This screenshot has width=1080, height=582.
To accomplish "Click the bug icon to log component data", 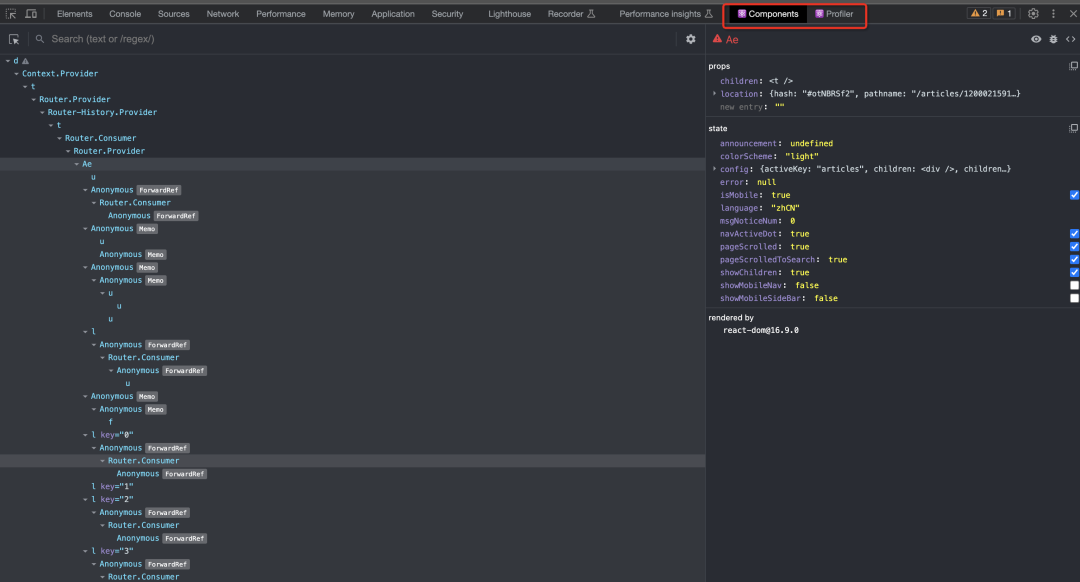I will tap(1053, 39).
